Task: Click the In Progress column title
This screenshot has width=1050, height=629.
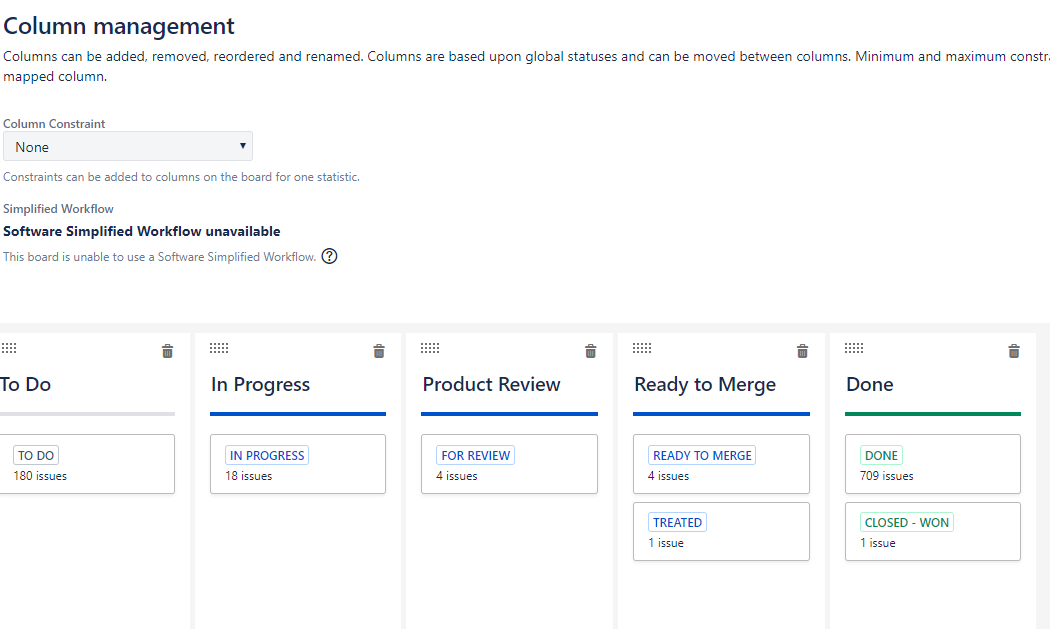Action: (260, 385)
